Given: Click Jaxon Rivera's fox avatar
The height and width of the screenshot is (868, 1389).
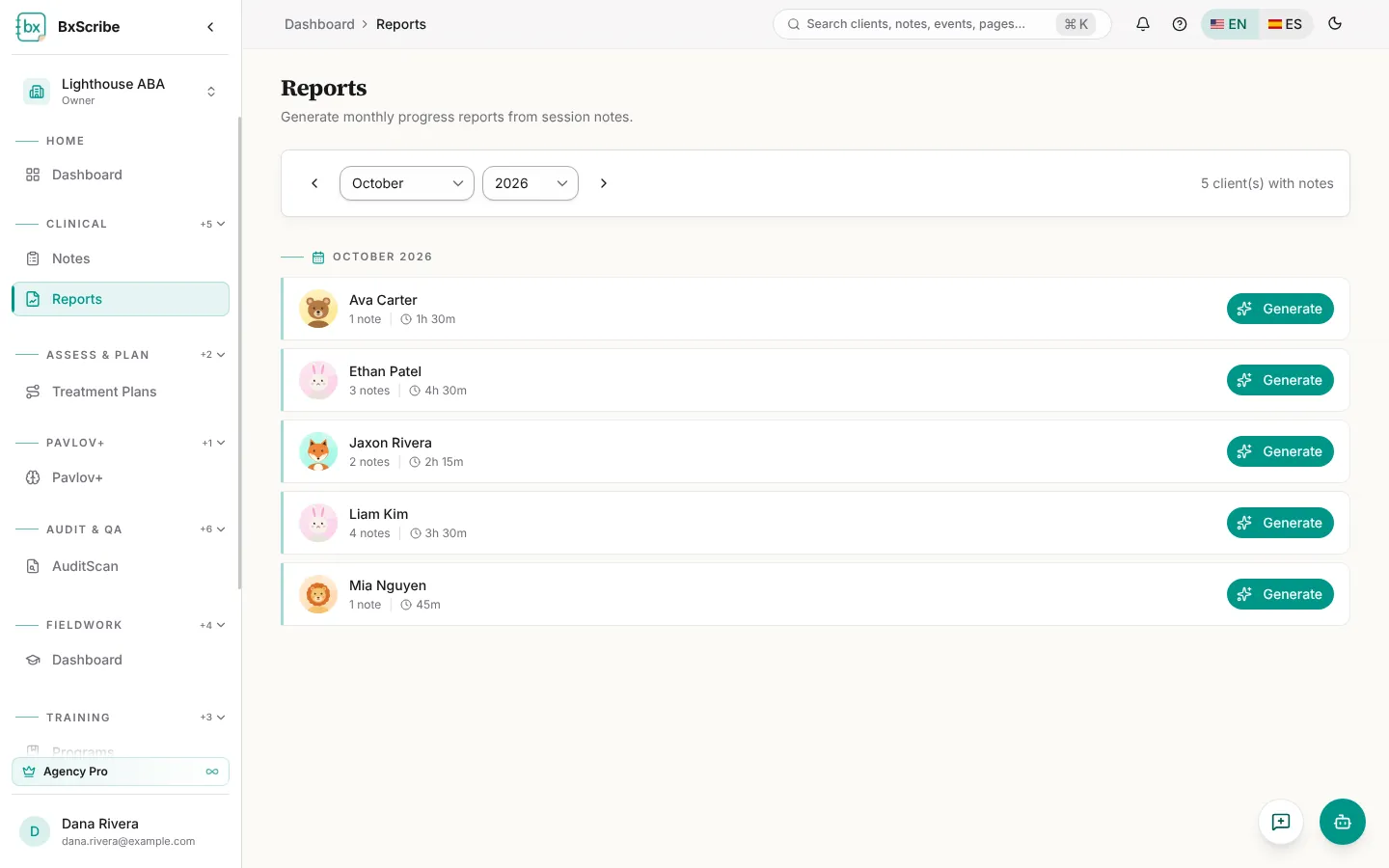Looking at the screenshot, I should point(318,451).
